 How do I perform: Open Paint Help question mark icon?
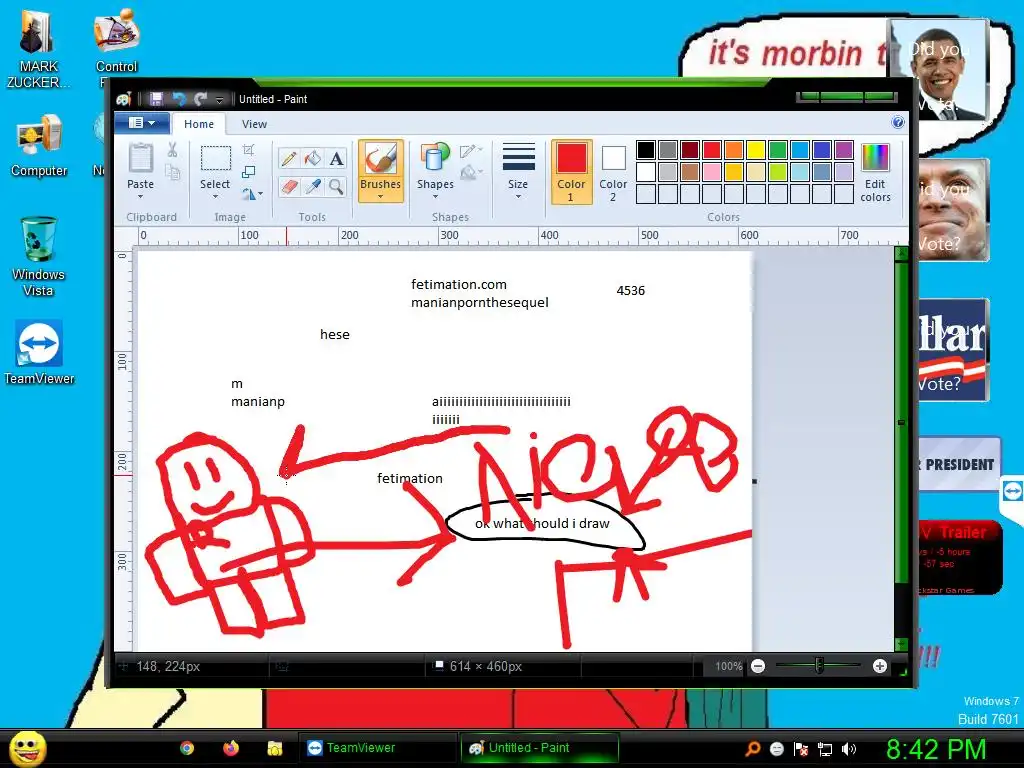(x=898, y=122)
